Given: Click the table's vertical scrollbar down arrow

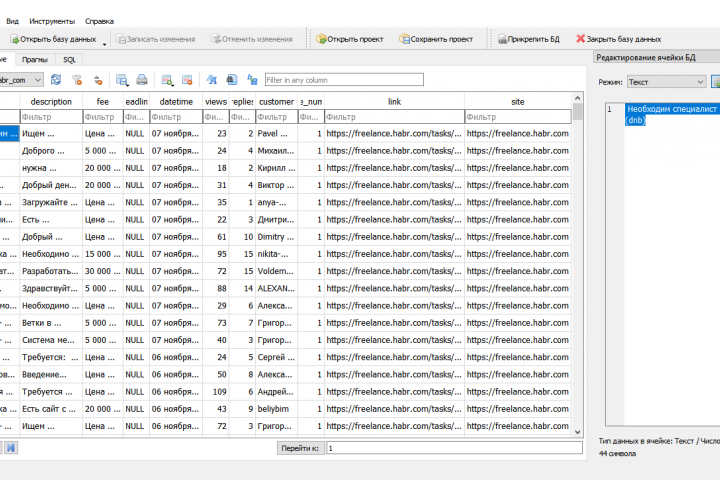Looking at the screenshot, I should click(x=577, y=431).
